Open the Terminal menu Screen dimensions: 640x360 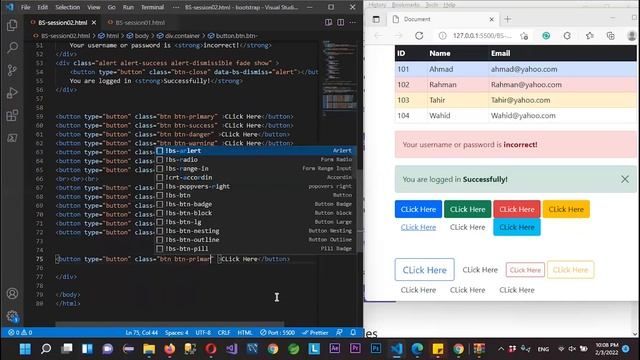click(152, 7)
